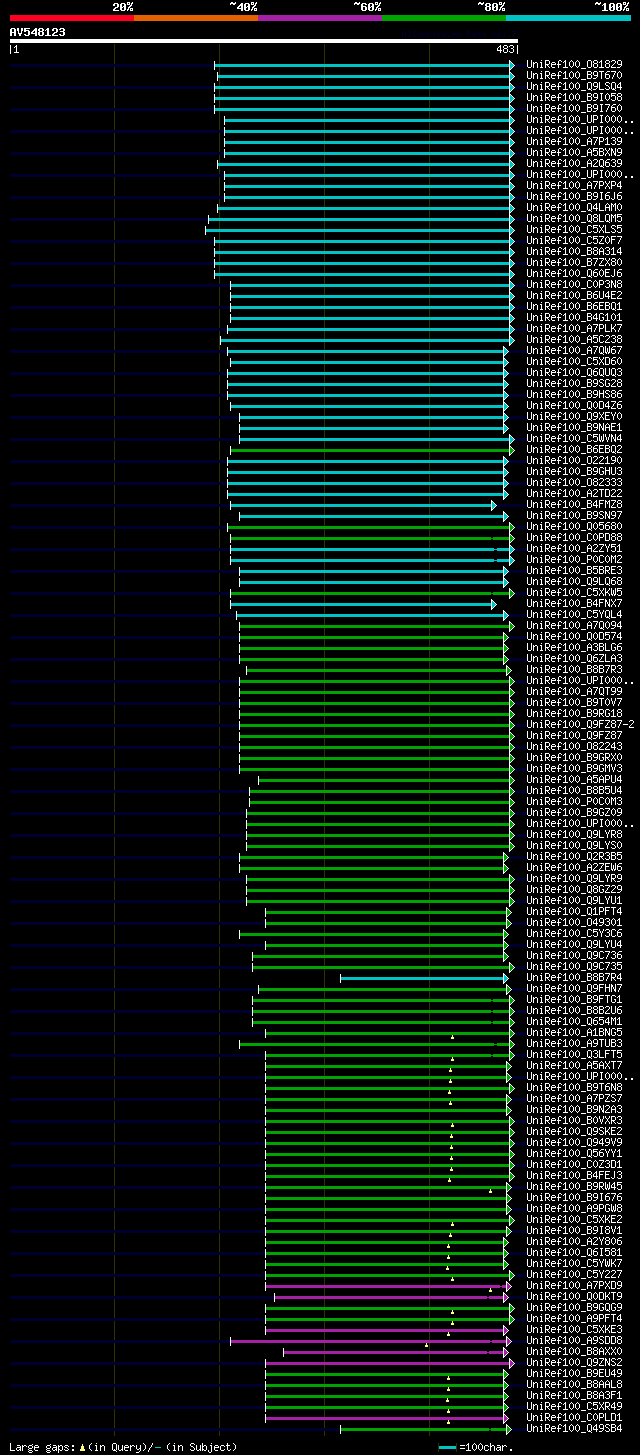The image size is (640, 1455).
Task: Select UniRef100_Q9LYR8 label
Action: [x=574, y=834]
